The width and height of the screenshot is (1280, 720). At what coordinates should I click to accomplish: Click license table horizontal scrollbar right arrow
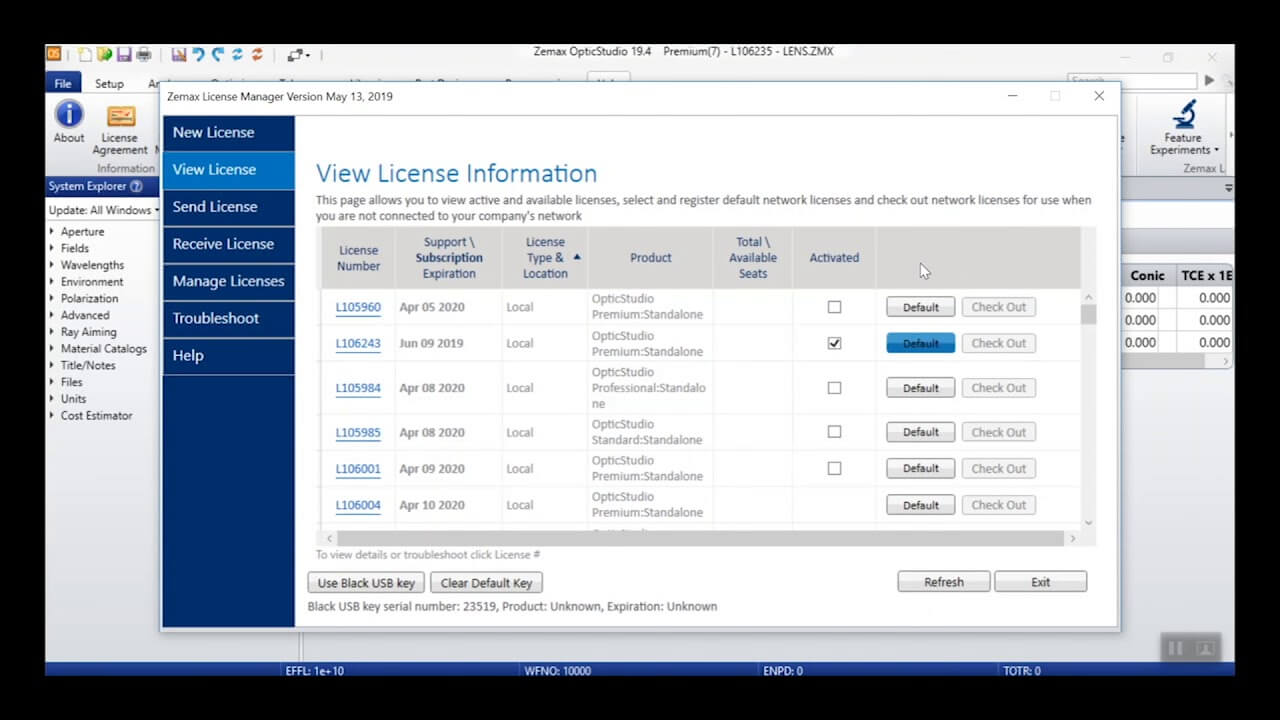coord(1073,538)
